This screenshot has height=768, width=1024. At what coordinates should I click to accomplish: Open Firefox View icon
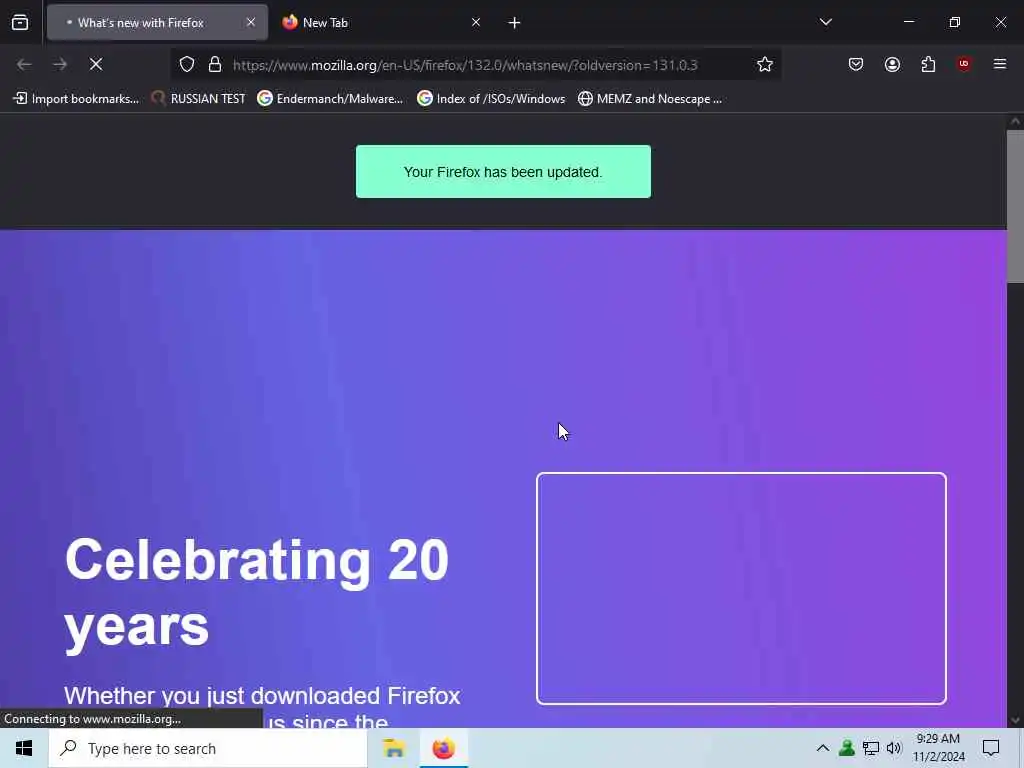[20, 22]
